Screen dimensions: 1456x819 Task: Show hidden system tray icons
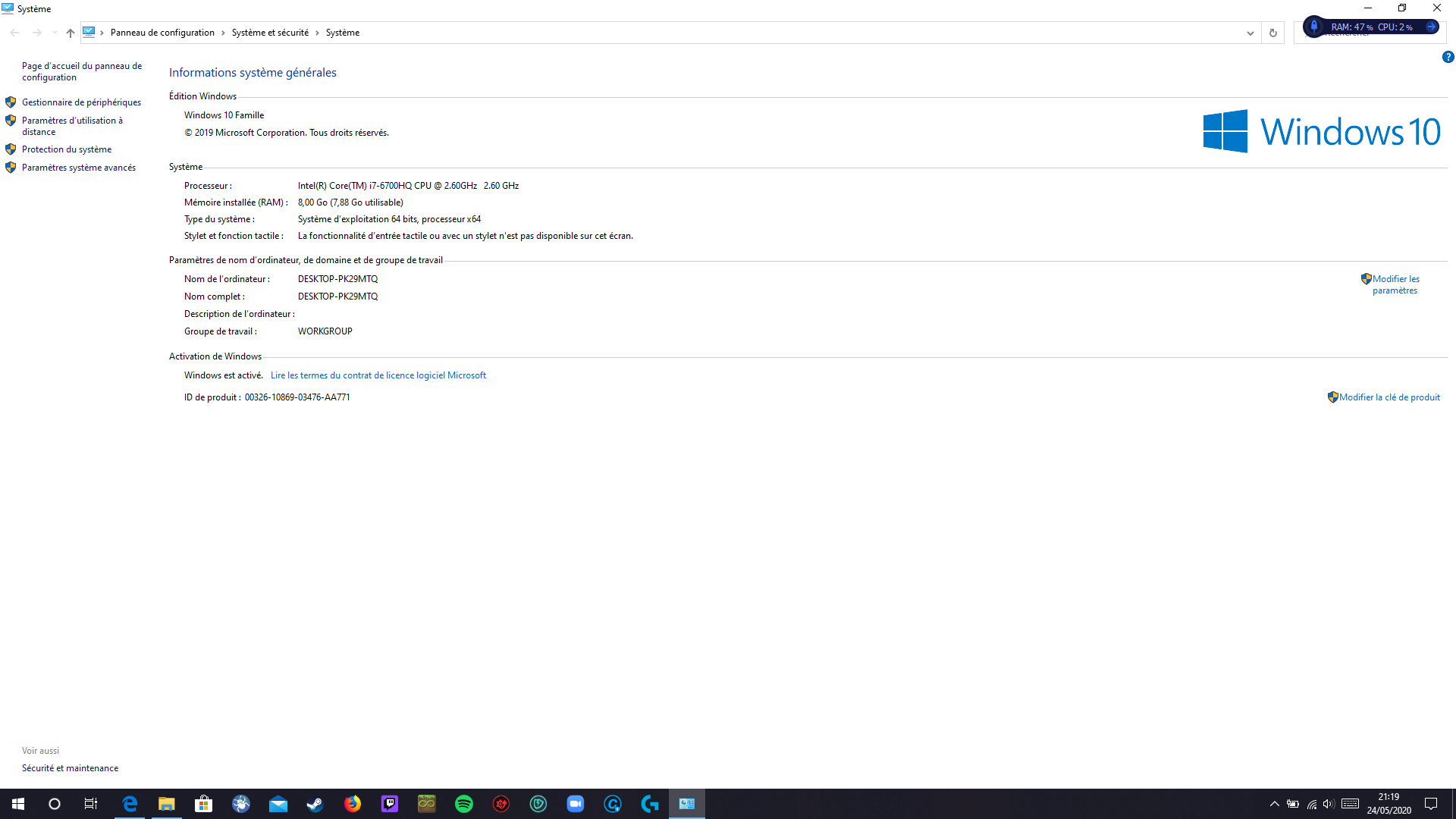1274,804
